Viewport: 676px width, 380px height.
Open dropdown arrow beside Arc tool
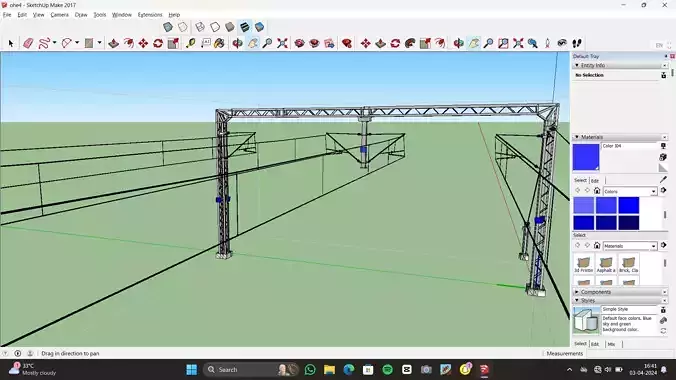(77, 43)
